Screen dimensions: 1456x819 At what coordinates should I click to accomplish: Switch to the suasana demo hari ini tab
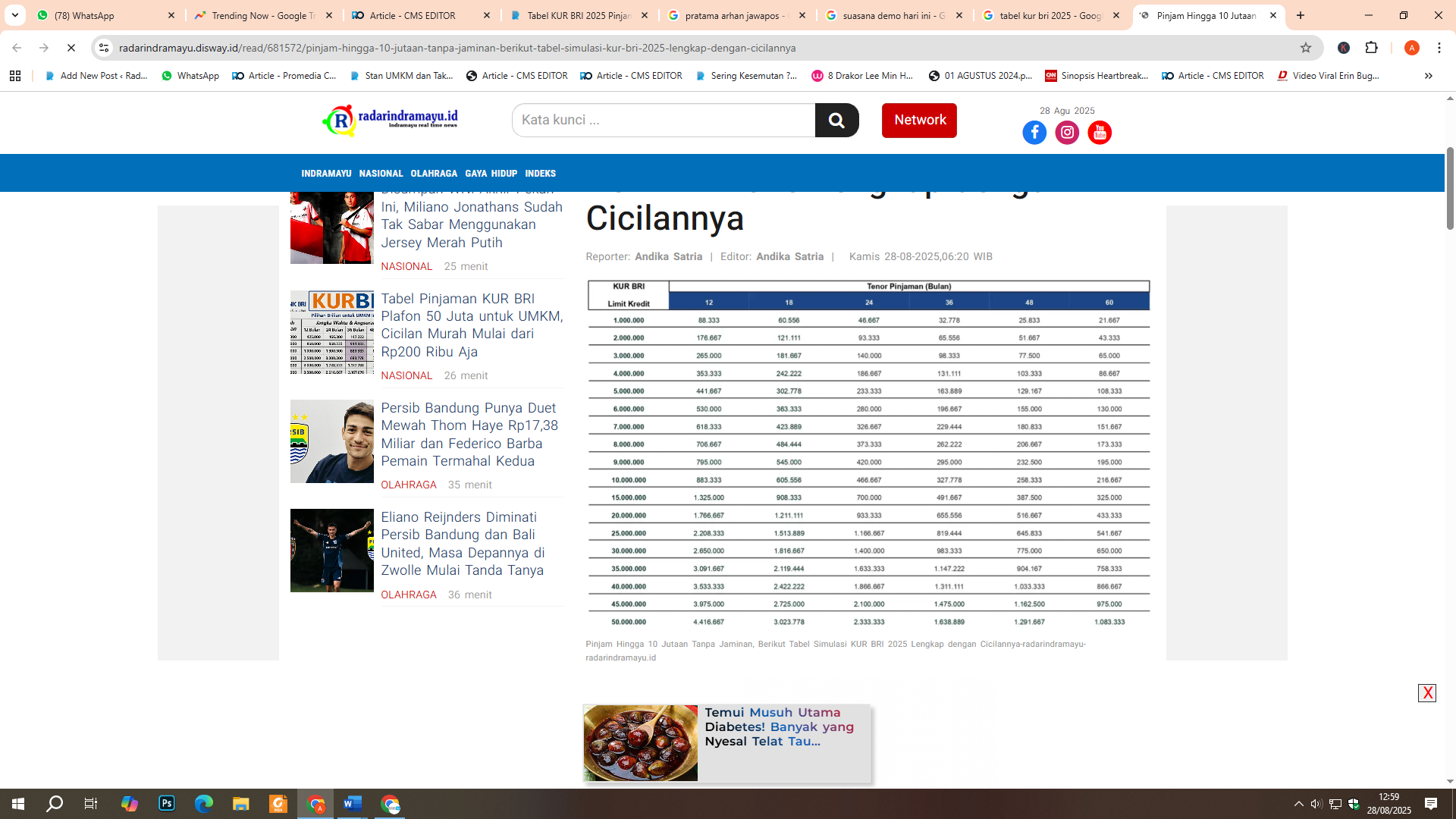pyautogui.click(x=894, y=15)
